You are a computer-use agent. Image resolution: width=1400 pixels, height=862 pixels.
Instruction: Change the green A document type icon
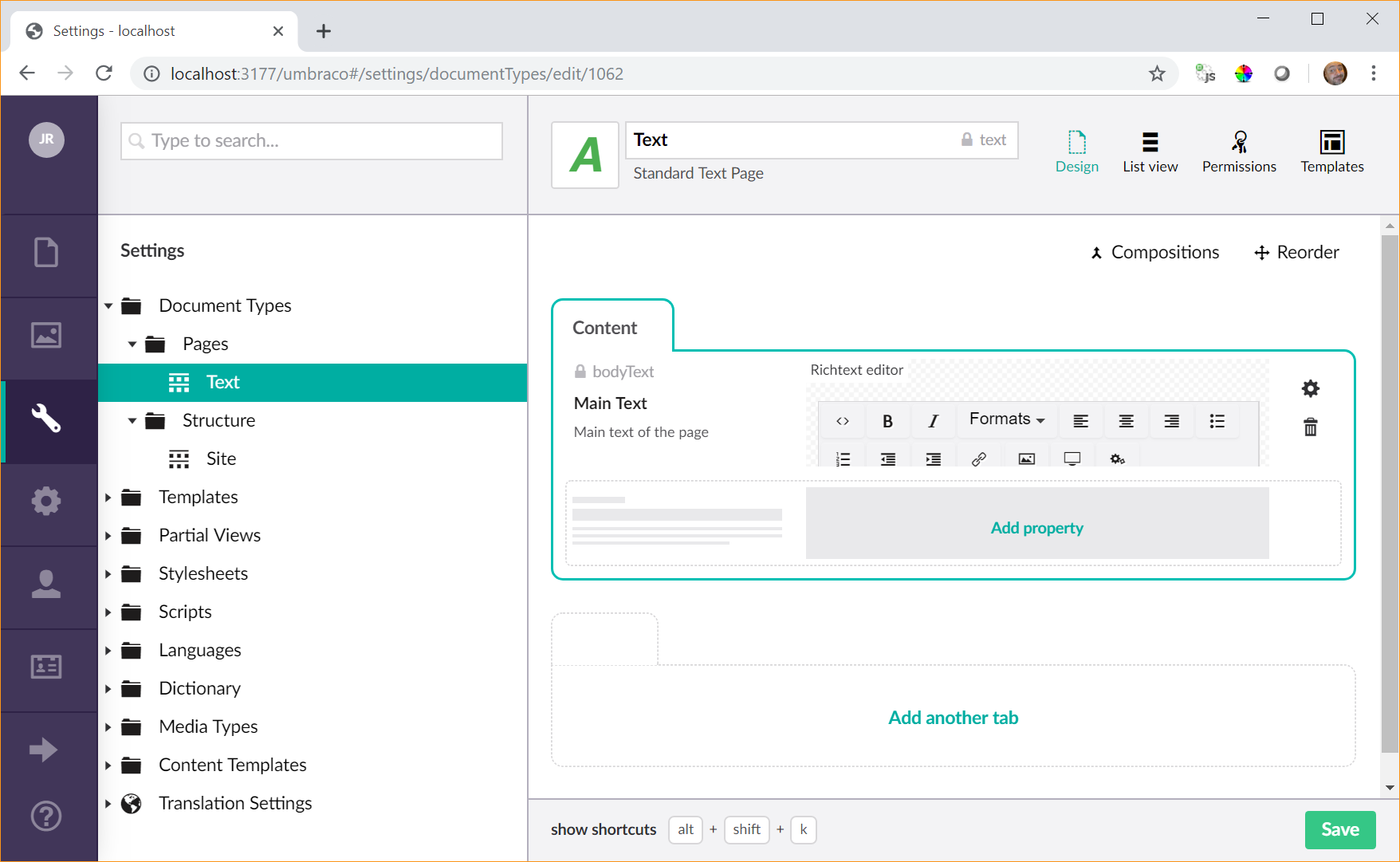click(x=585, y=155)
